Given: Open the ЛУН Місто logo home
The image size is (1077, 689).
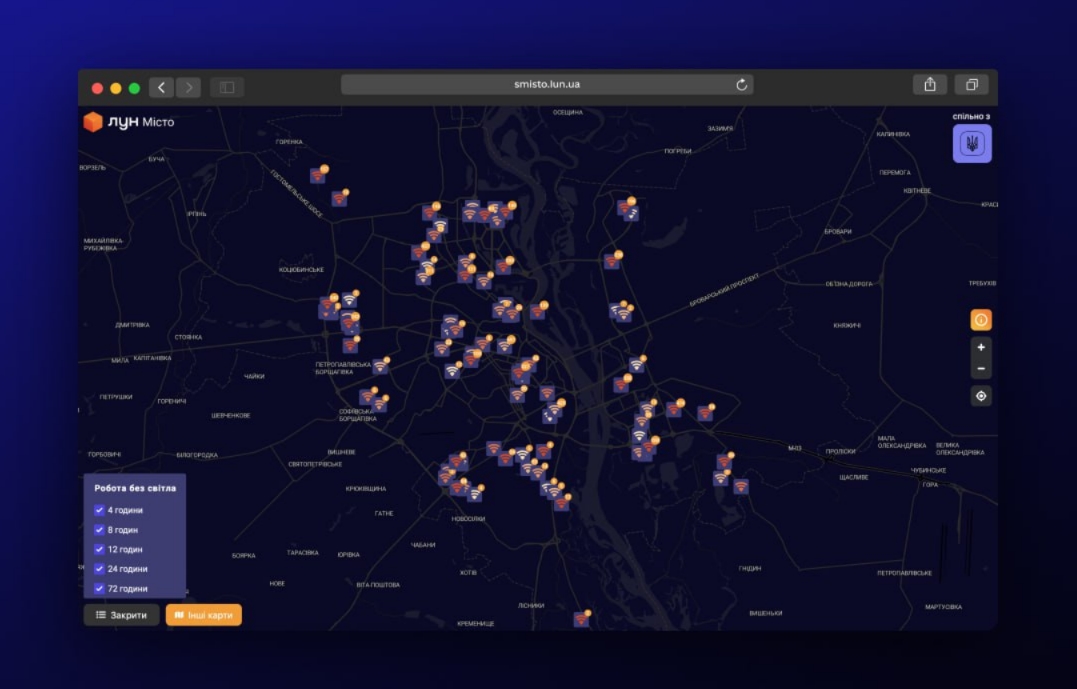Looking at the screenshot, I should coord(128,122).
